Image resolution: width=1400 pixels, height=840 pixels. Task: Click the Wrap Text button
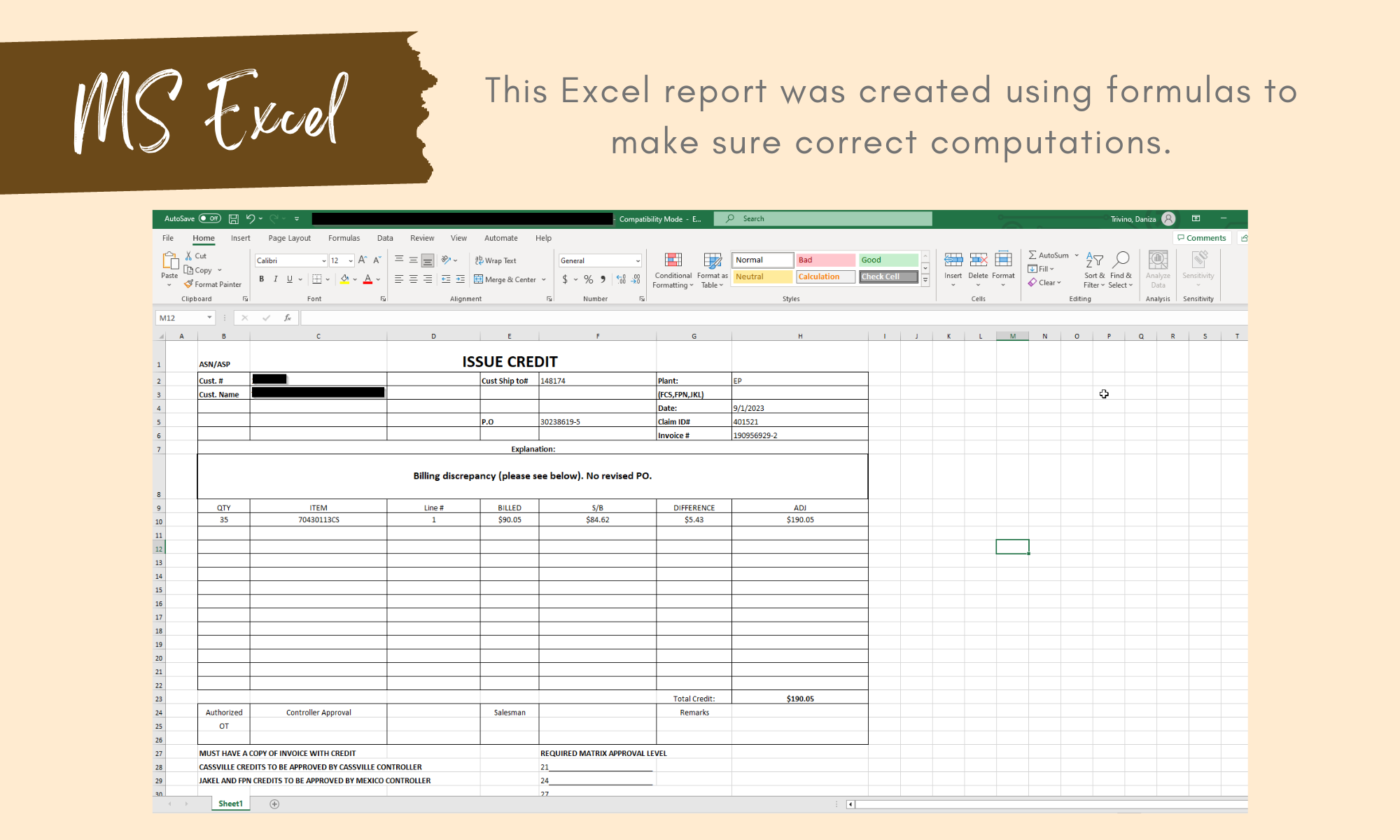pyautogui.click(x=496, y=260)
